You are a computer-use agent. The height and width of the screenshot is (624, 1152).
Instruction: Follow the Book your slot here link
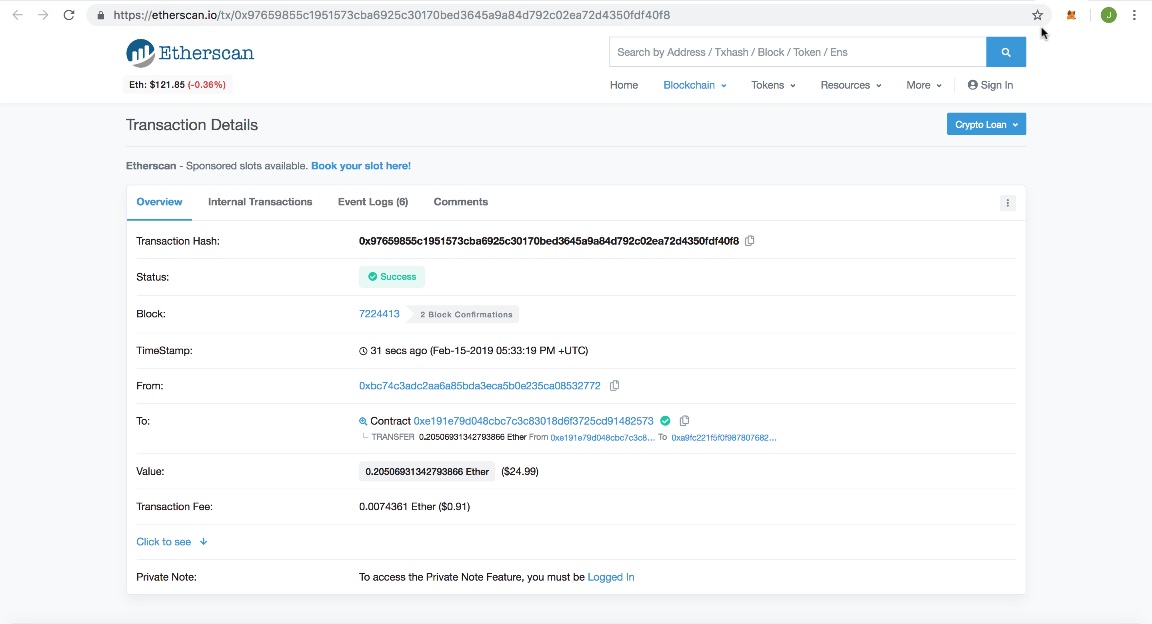[x=361, y=166]
